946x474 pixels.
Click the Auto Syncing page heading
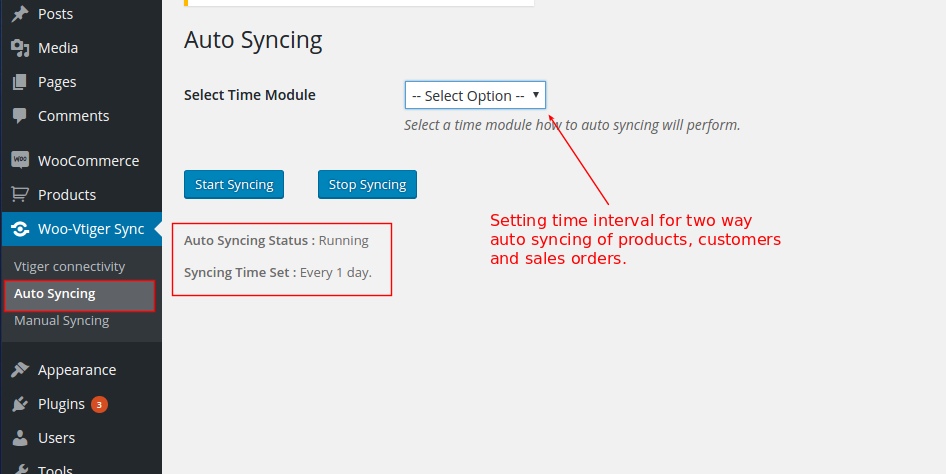(253, 40)
